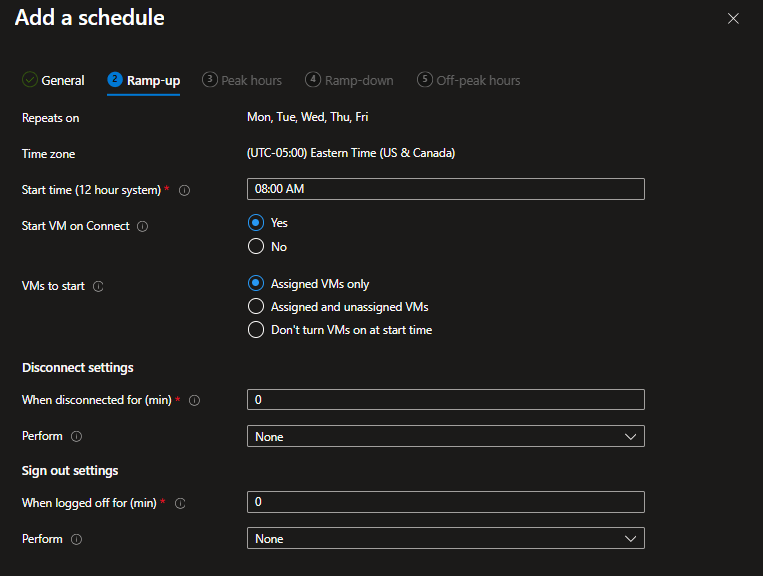Click the Start time input field
Screen dimensions: 763x576
coord(445,189)
